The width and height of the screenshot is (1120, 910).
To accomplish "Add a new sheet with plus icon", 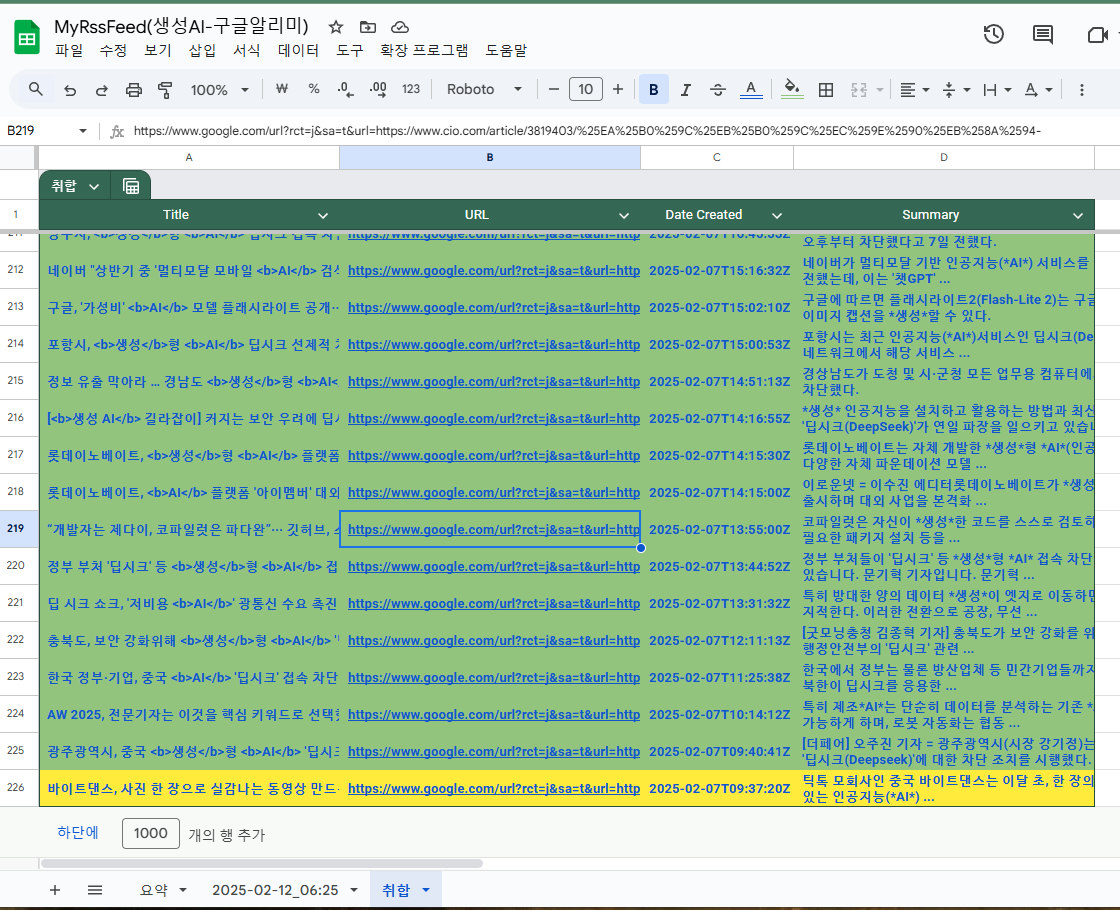I will pyautogui.click(x=55, y=890).
